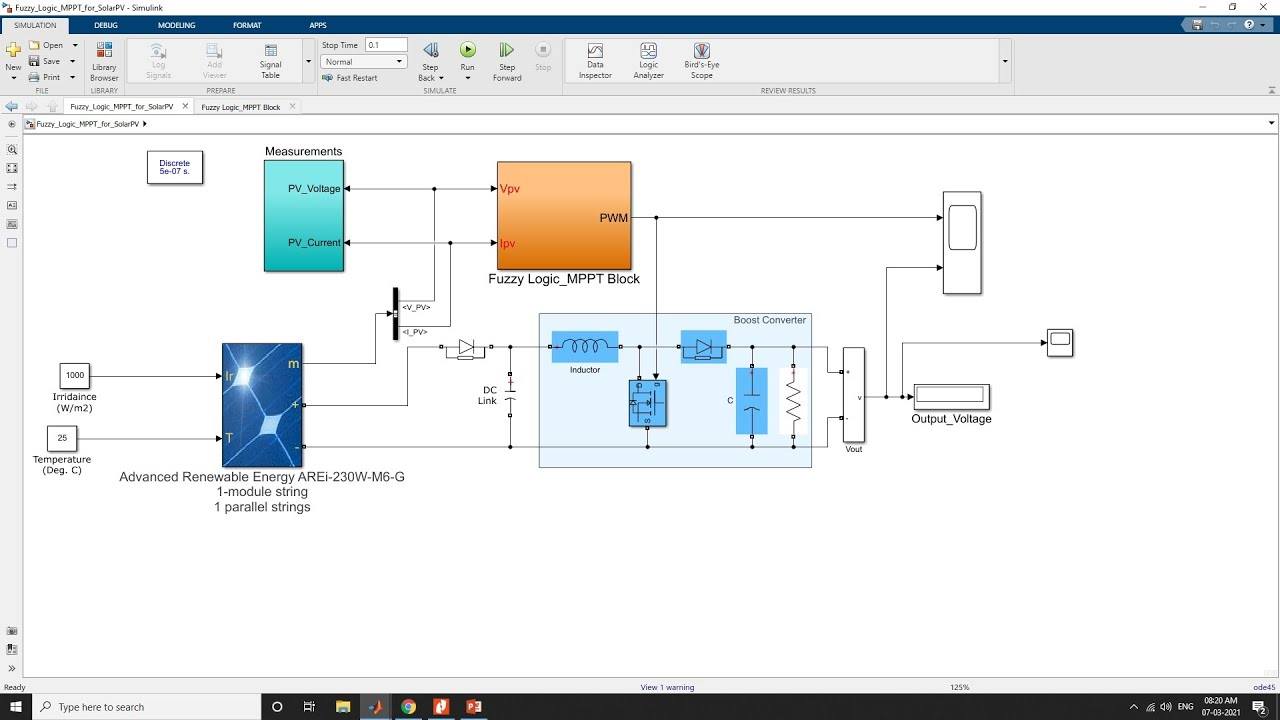The height and width of the screenshot is (720, 1280).
Task: Select the solar PV array block
Action: click(262, 405)
